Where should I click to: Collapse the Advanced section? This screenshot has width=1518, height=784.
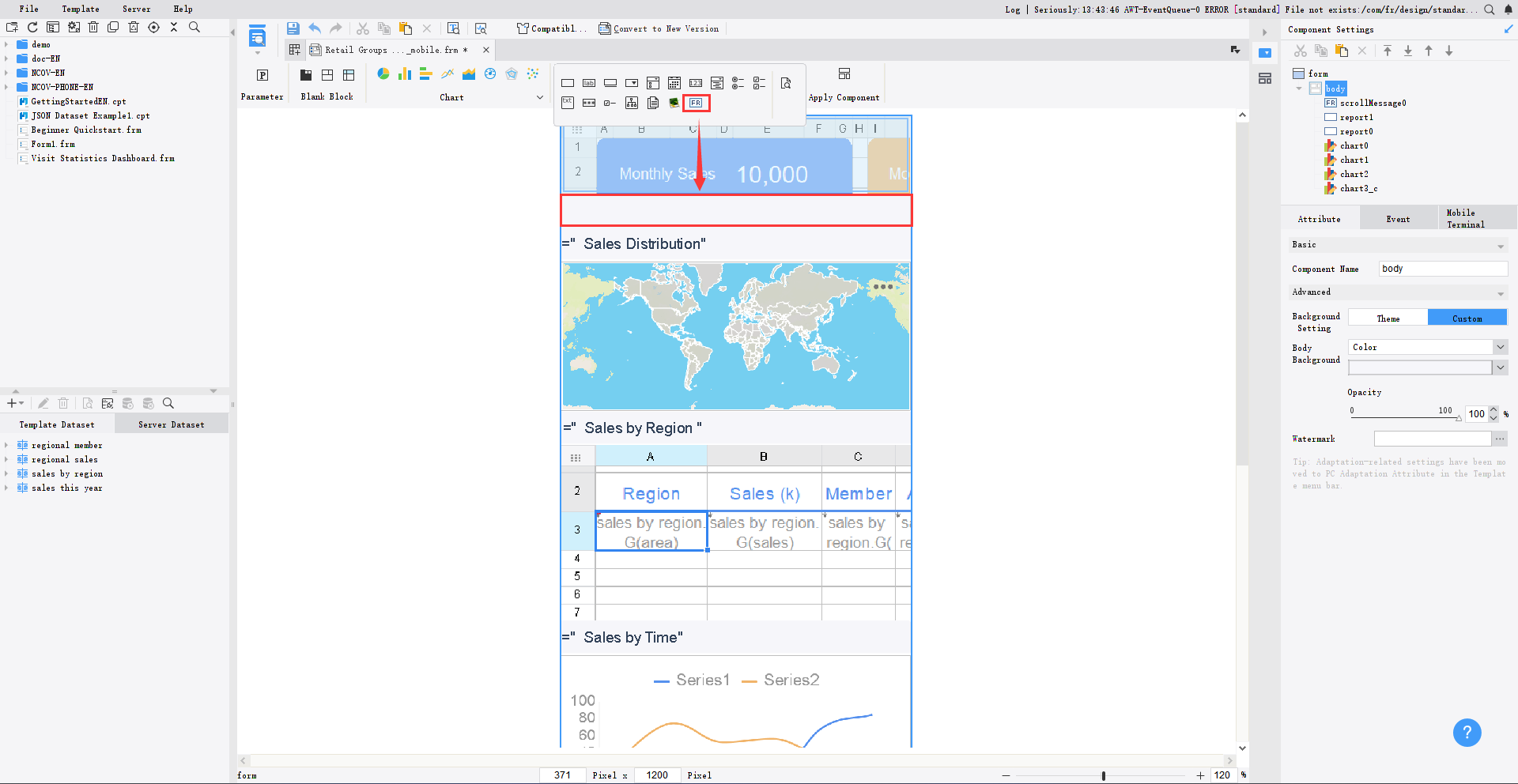click(1501, 293)
